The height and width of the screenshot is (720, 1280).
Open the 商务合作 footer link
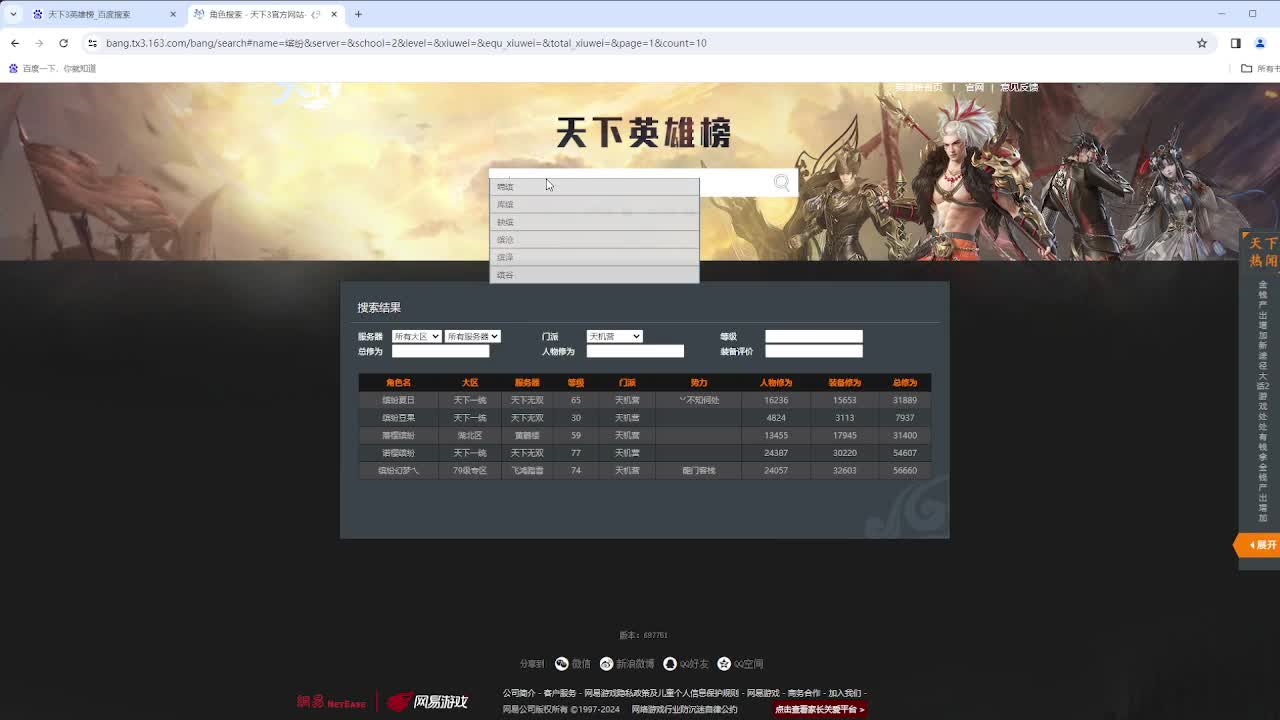804,693
